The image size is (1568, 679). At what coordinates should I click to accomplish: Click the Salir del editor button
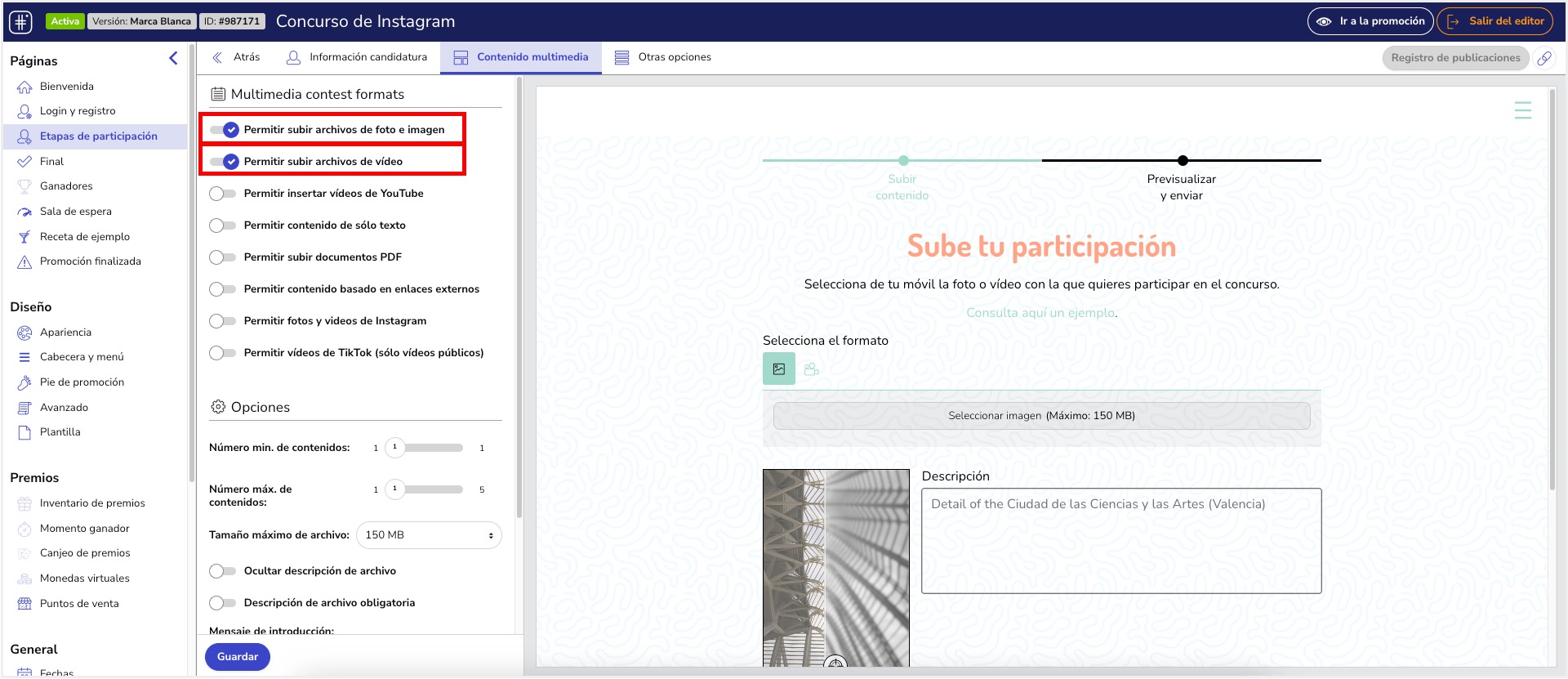click(1494, 21)
